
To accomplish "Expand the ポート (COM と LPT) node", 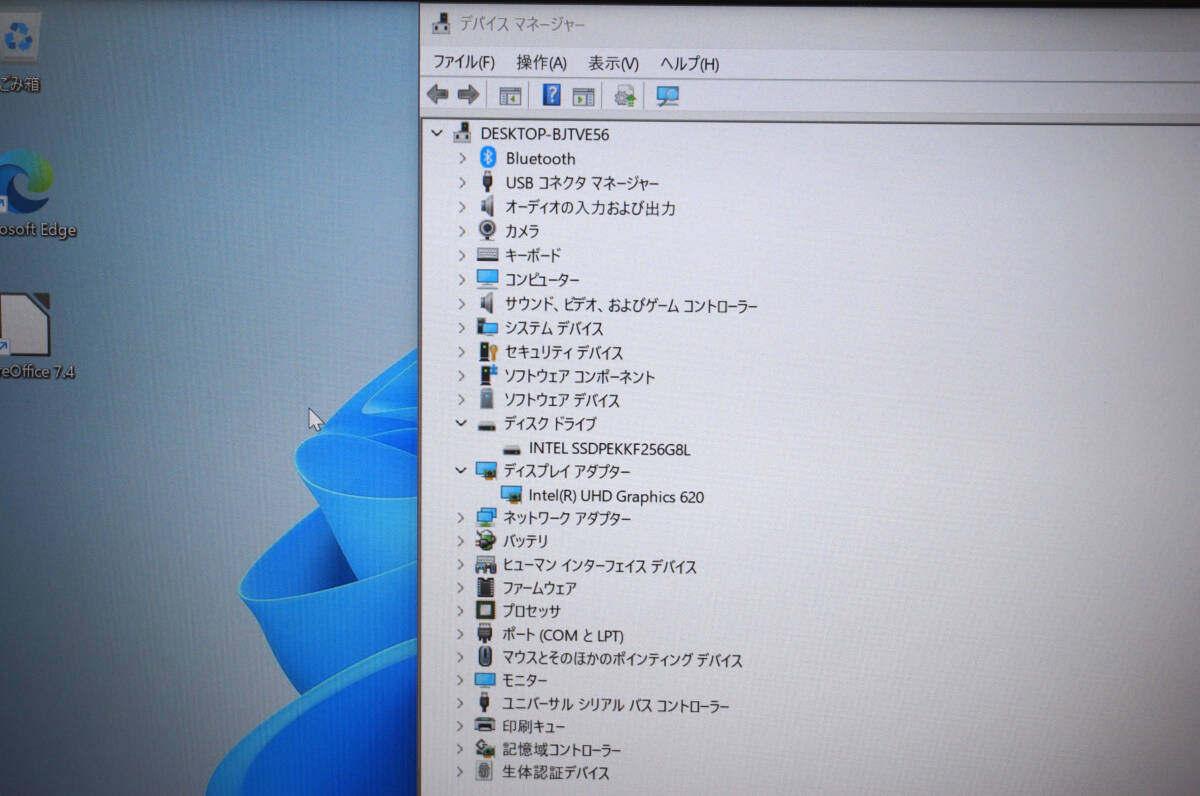I will (x=460, y=634).
